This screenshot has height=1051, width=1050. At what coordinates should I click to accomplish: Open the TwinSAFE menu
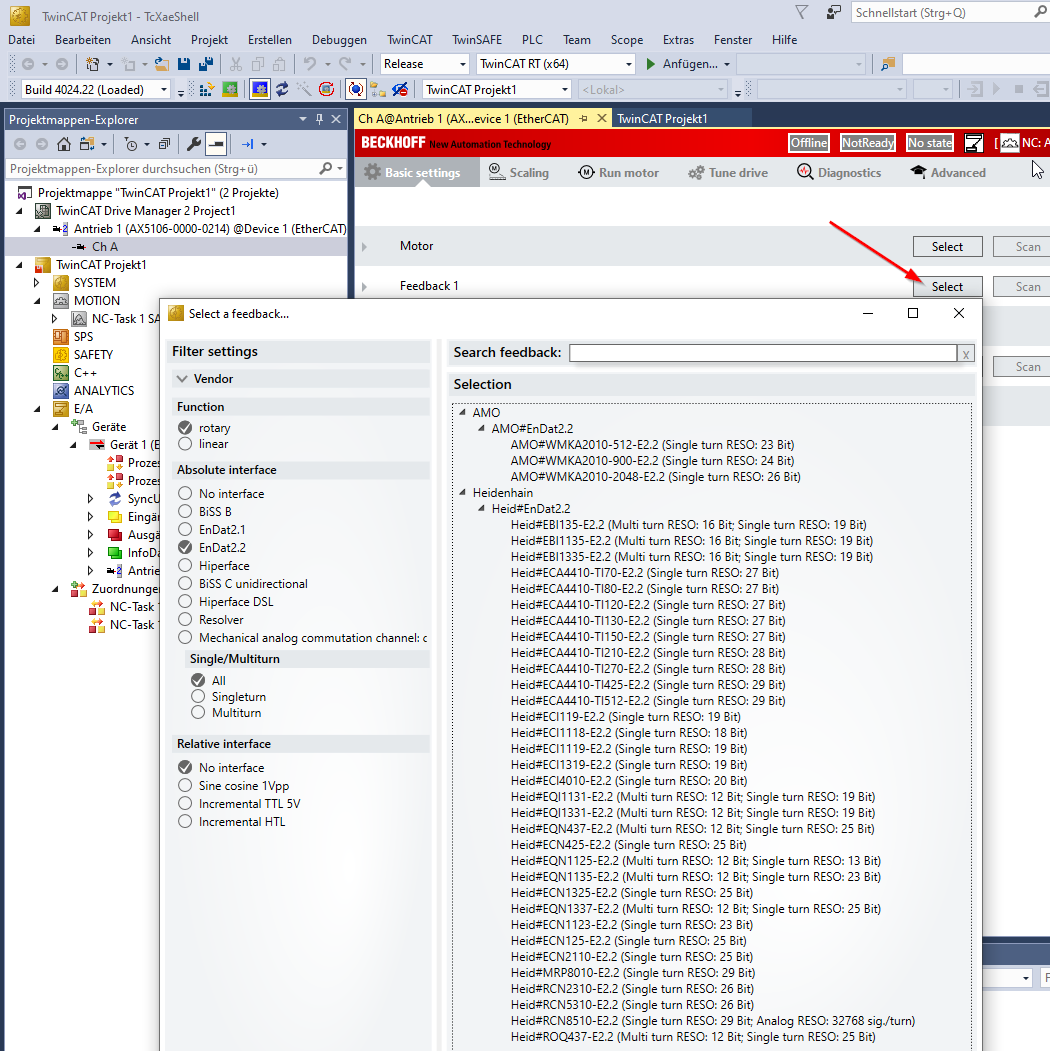click(x=476, y=40)
